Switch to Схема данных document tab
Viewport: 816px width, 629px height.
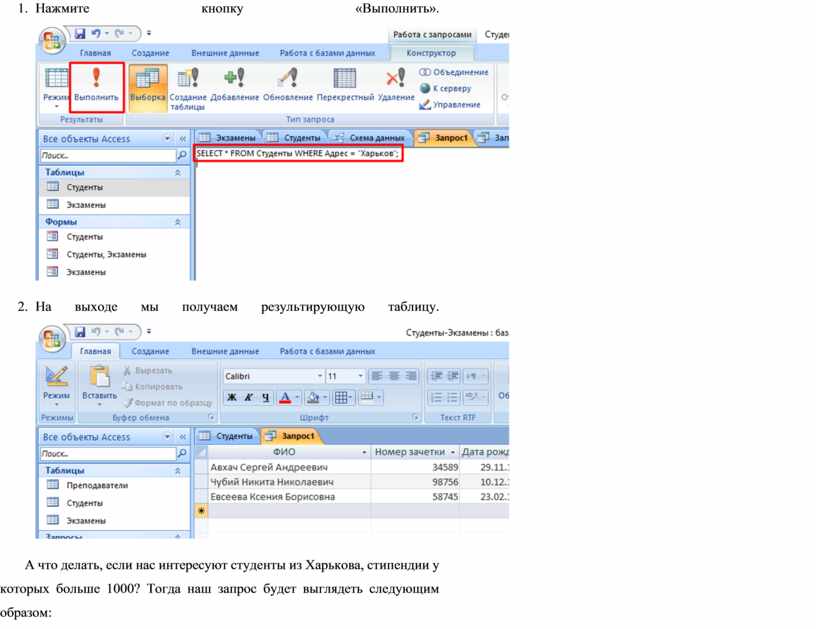tap(369, 138)
